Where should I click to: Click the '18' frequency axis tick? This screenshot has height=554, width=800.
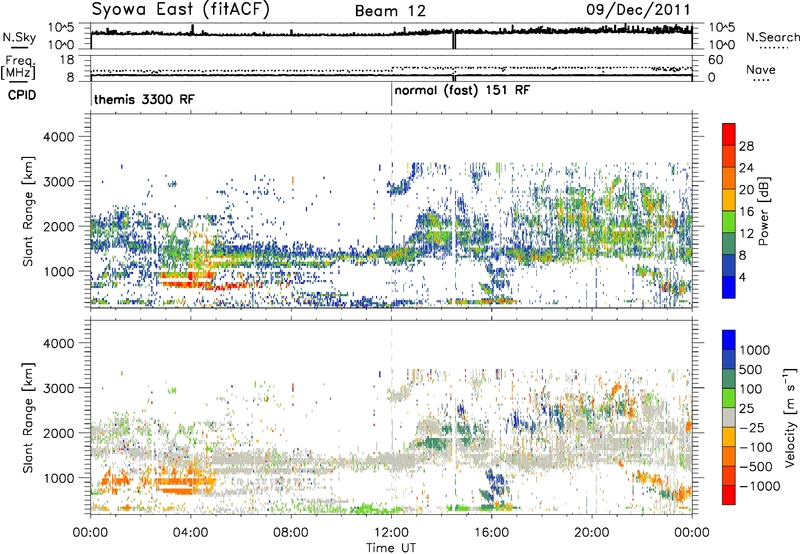pos(67,60)
